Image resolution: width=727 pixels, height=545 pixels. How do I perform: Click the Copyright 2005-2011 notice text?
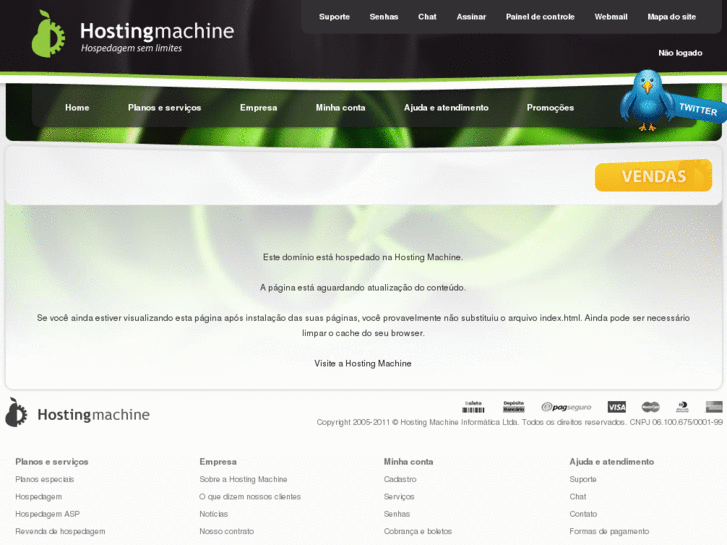(520, 422)
